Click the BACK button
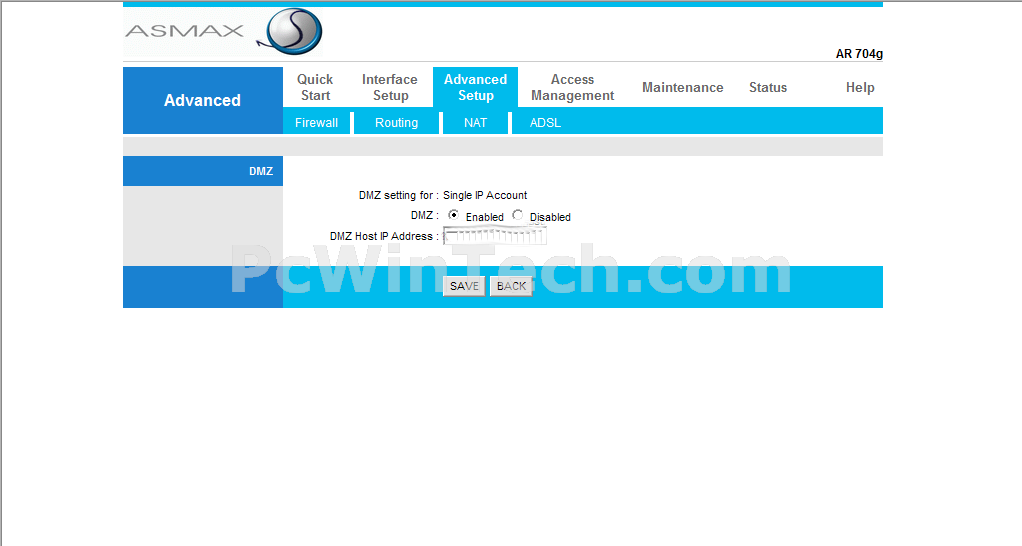This screenshot has width=1022, height=546. point(511,286)
